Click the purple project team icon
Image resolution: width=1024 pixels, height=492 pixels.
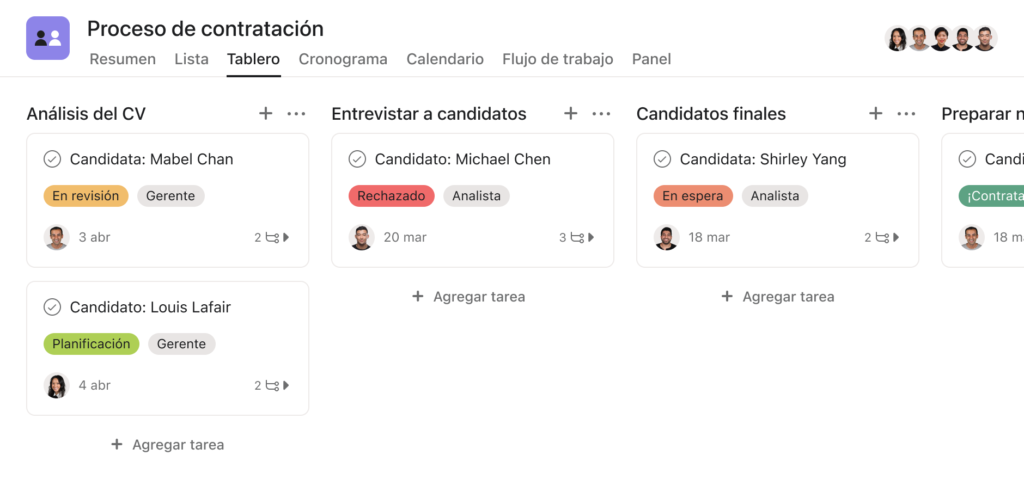tap(48, 39)
